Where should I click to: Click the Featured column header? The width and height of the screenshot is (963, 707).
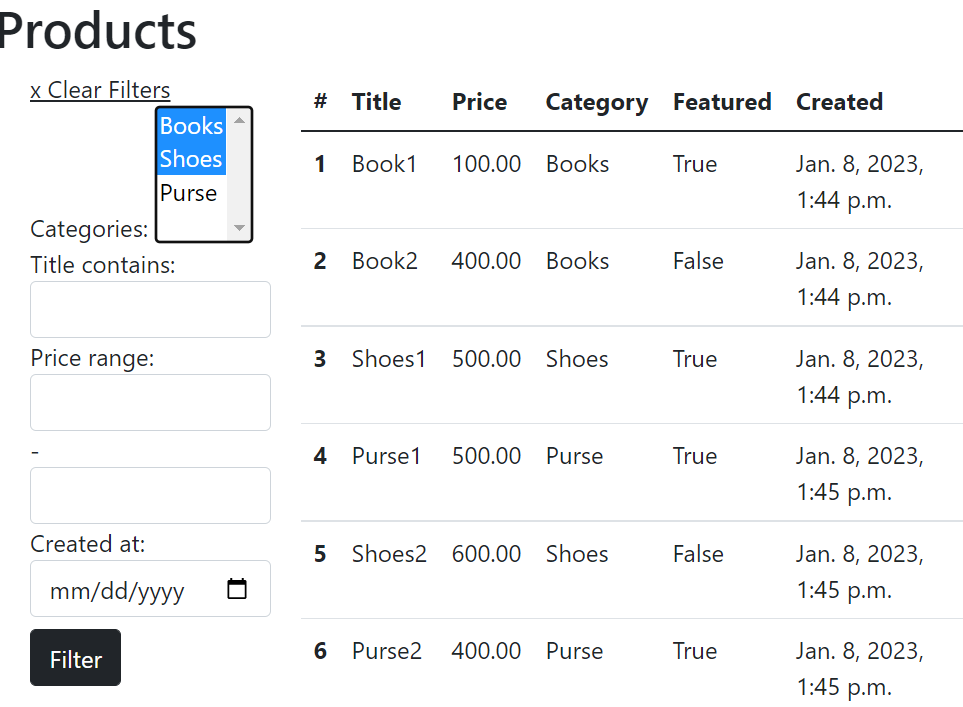(722, 101)
